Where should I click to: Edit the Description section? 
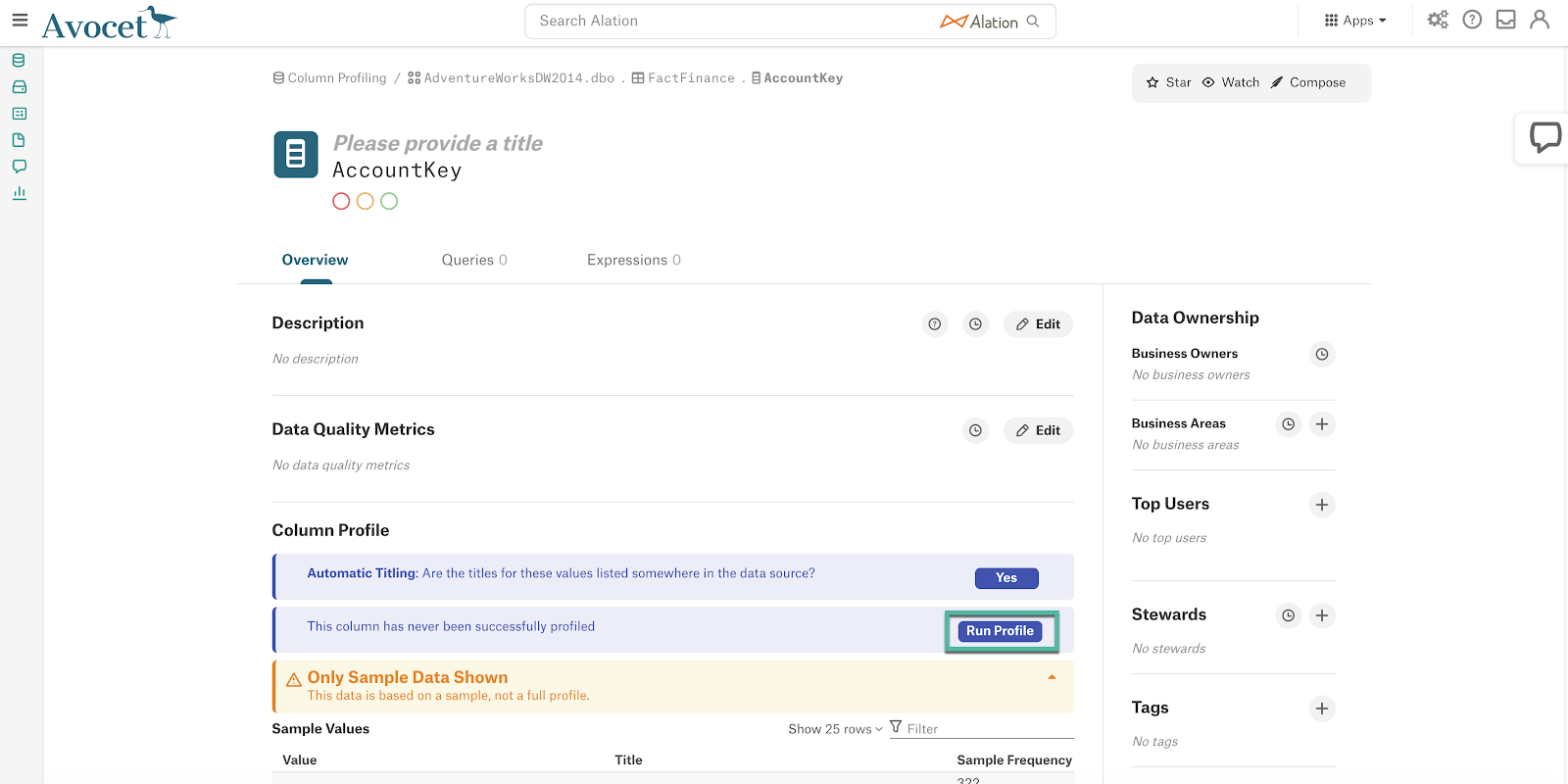click(1038, 324)
